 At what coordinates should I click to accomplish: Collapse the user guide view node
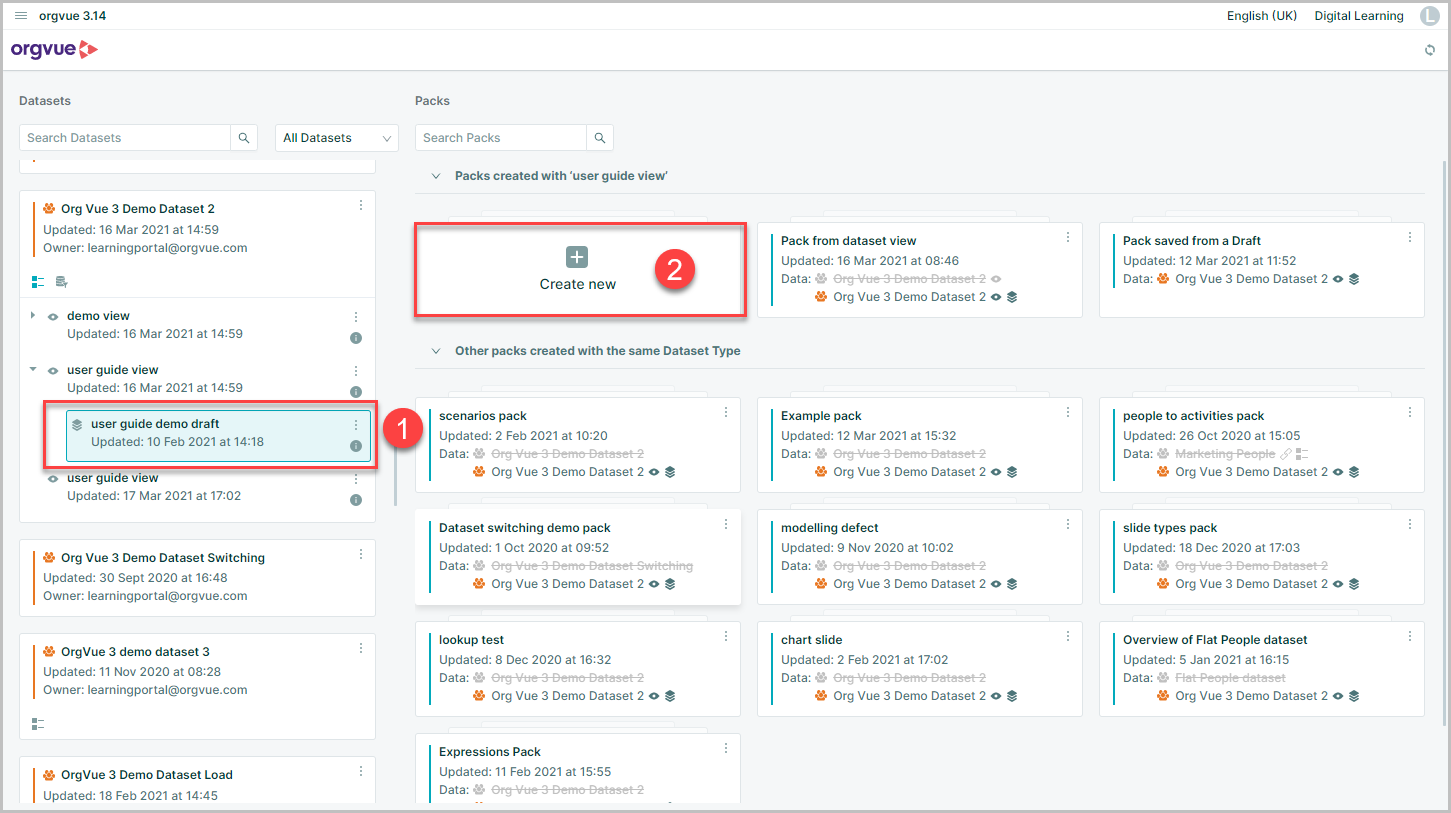tap(33, 369)
